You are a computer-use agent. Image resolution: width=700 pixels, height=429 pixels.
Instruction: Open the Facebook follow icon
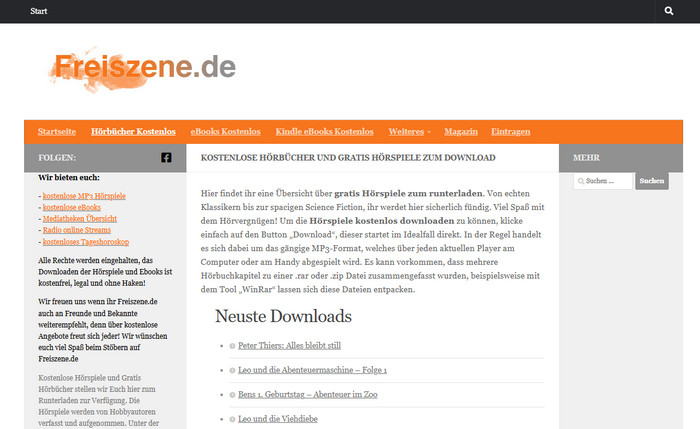166,158
